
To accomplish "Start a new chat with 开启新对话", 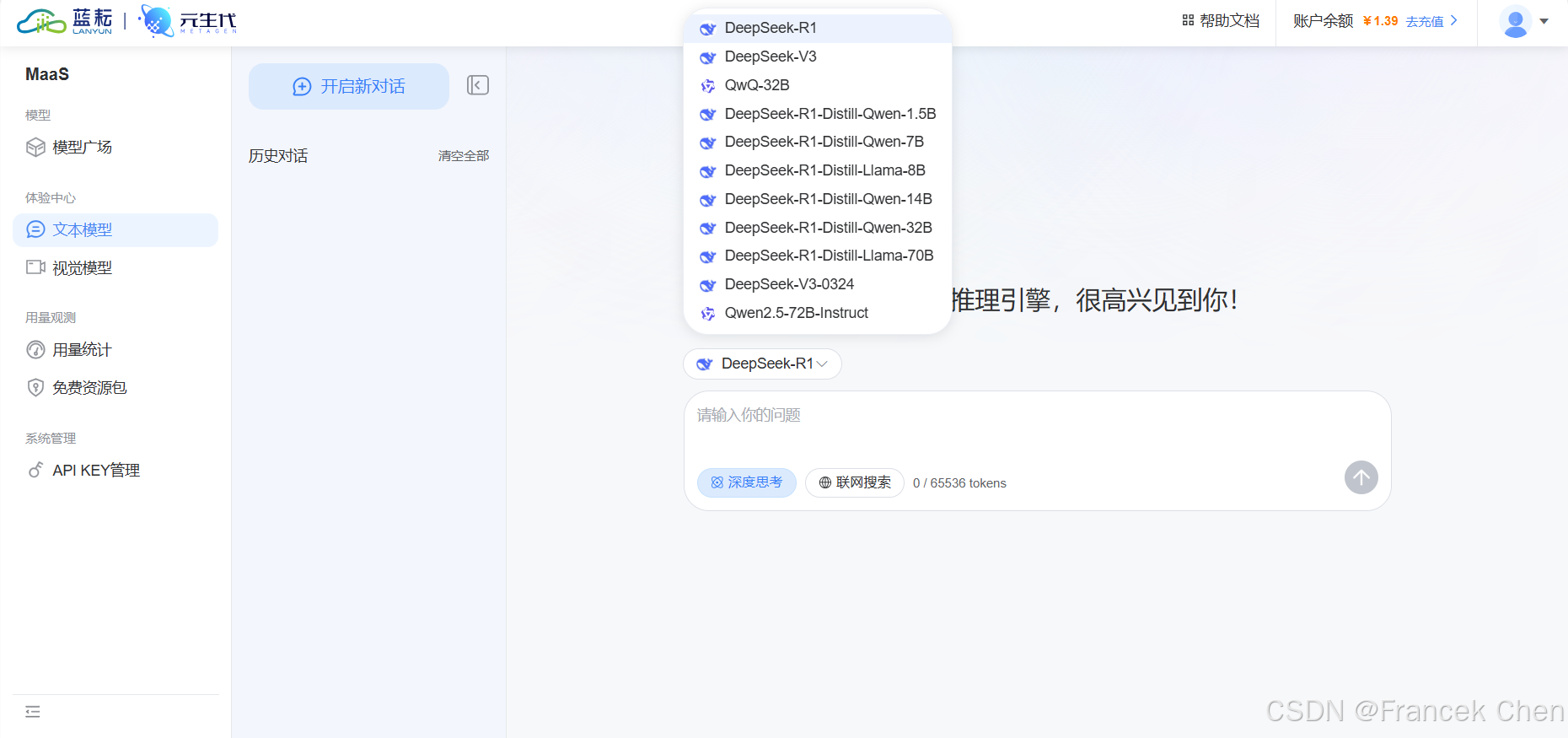I will (x=349, y=86).
